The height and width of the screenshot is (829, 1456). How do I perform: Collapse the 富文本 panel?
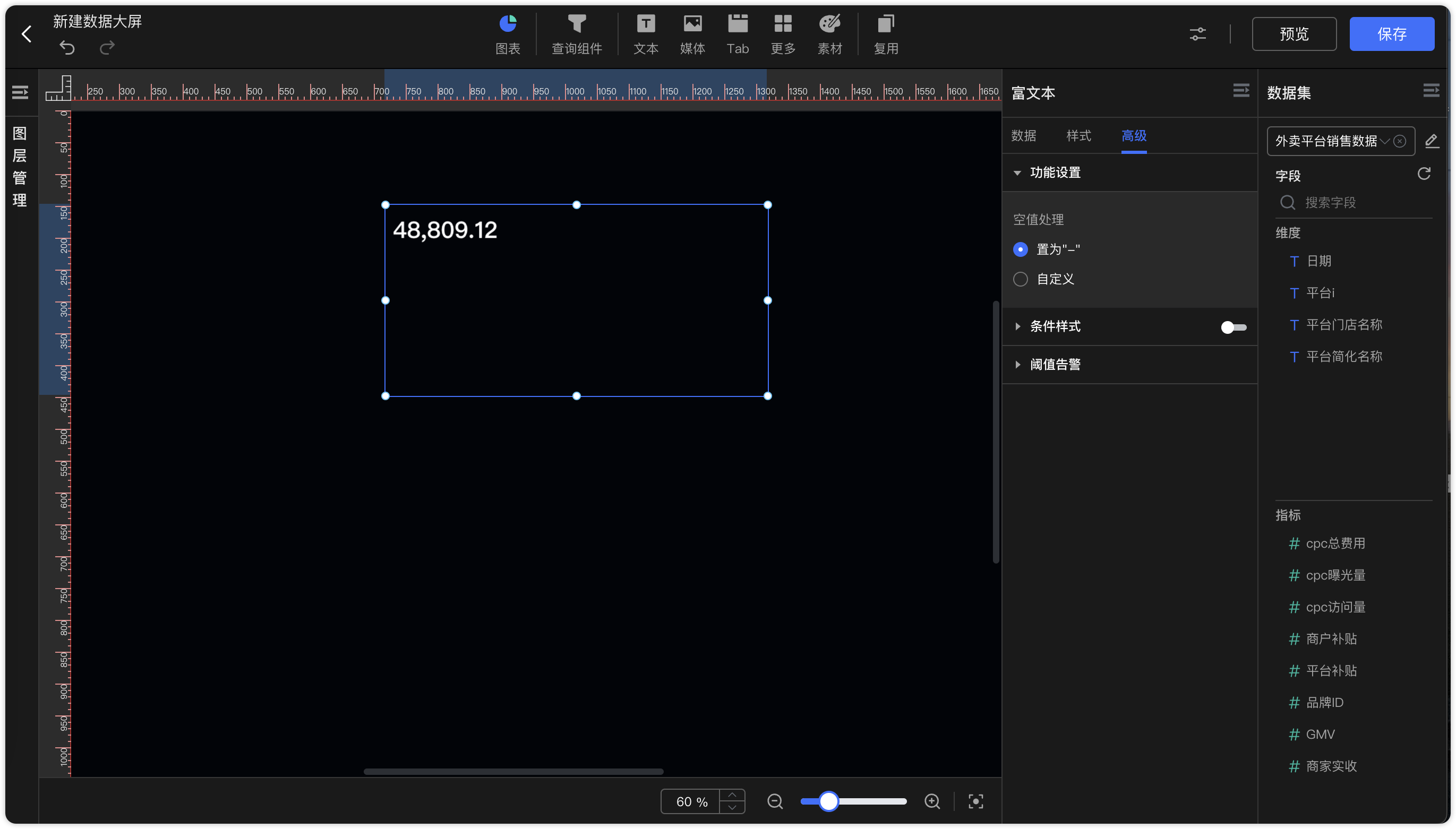pos(1240,91)
